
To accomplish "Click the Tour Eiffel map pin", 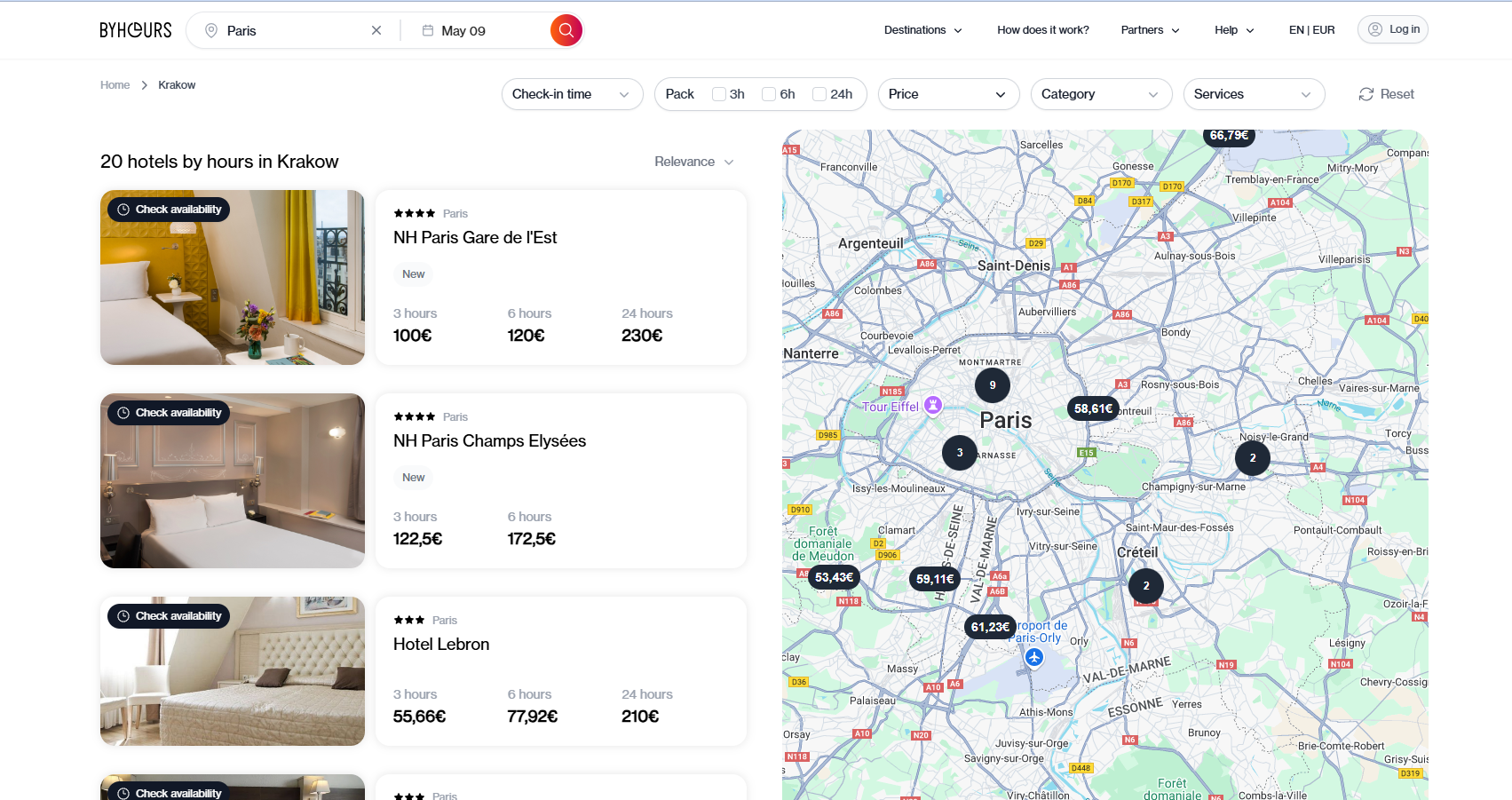I will (932, 406).
